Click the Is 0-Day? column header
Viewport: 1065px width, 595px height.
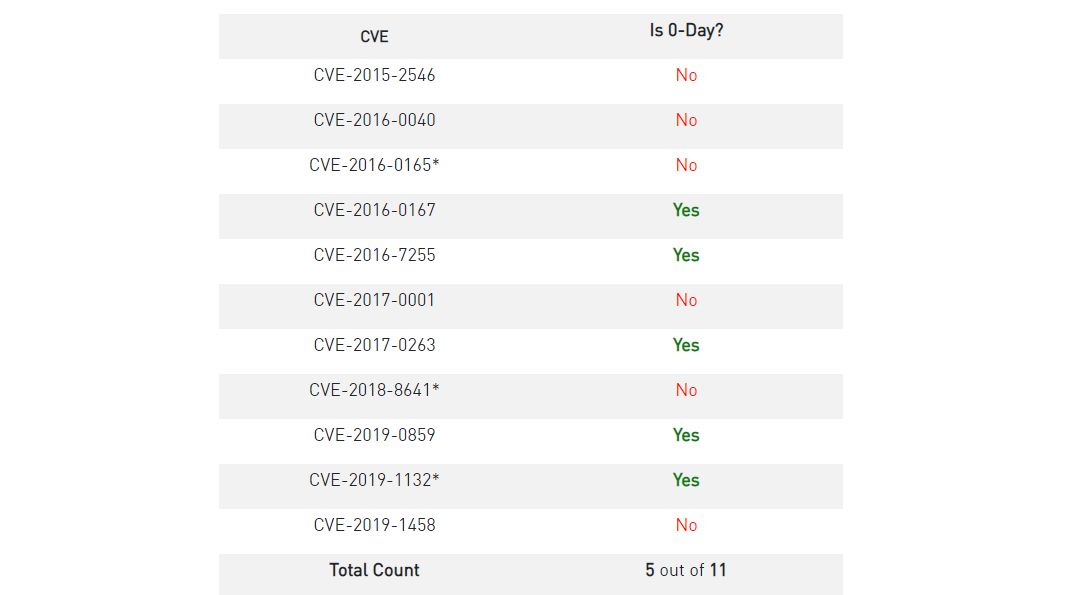pyautogui.click(x=686, y=31)
